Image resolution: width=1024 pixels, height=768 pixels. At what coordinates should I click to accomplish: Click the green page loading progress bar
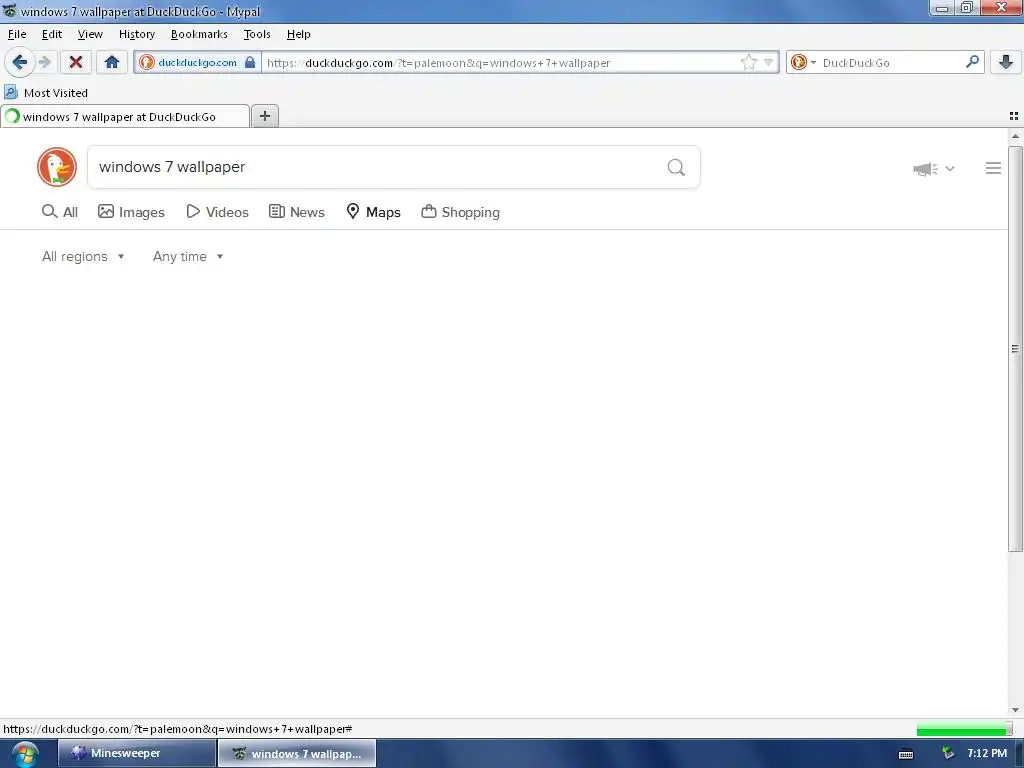(964, 729)
